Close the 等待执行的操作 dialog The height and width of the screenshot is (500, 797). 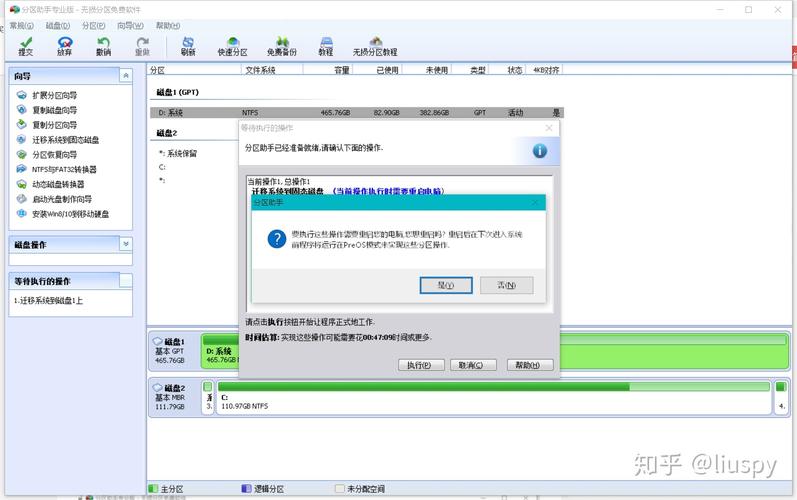549,128
